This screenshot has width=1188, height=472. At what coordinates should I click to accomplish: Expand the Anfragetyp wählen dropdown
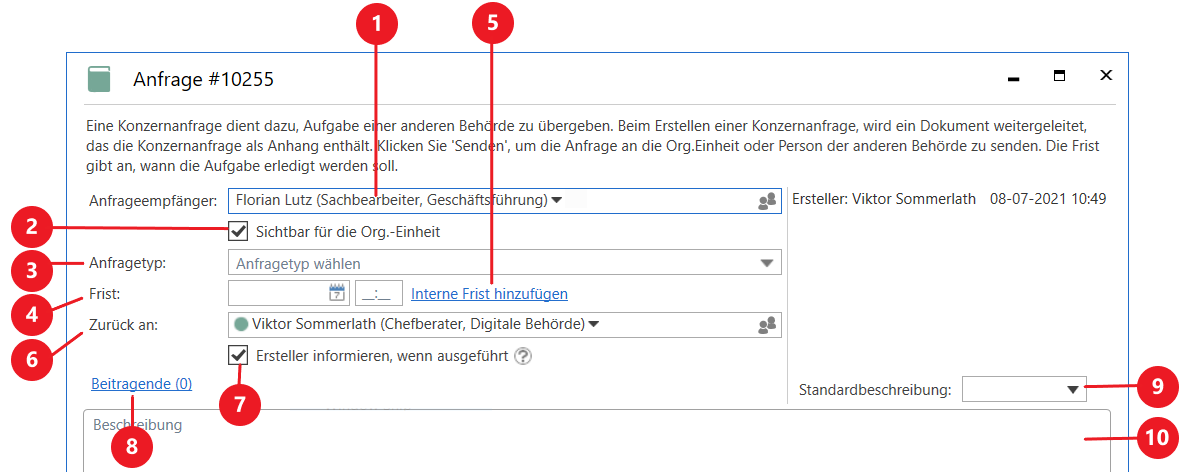(767, 264)
